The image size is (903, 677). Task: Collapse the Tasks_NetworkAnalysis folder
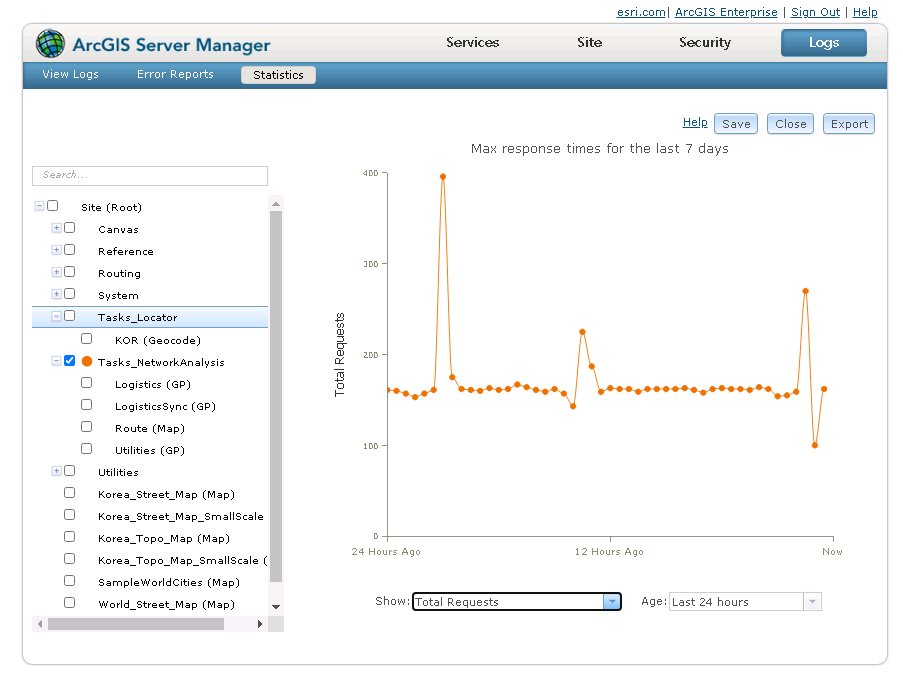[56, 361]
